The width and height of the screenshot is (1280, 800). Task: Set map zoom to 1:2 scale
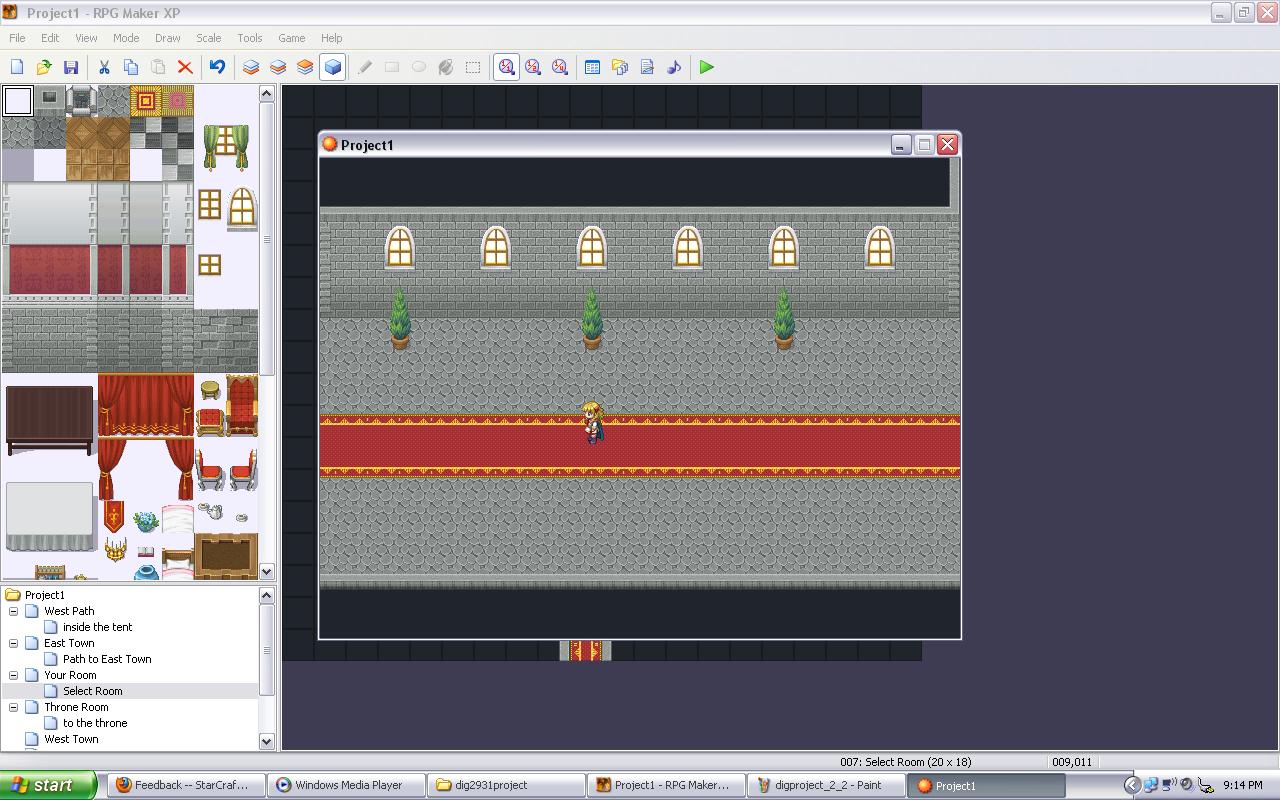tap(533, 67)
